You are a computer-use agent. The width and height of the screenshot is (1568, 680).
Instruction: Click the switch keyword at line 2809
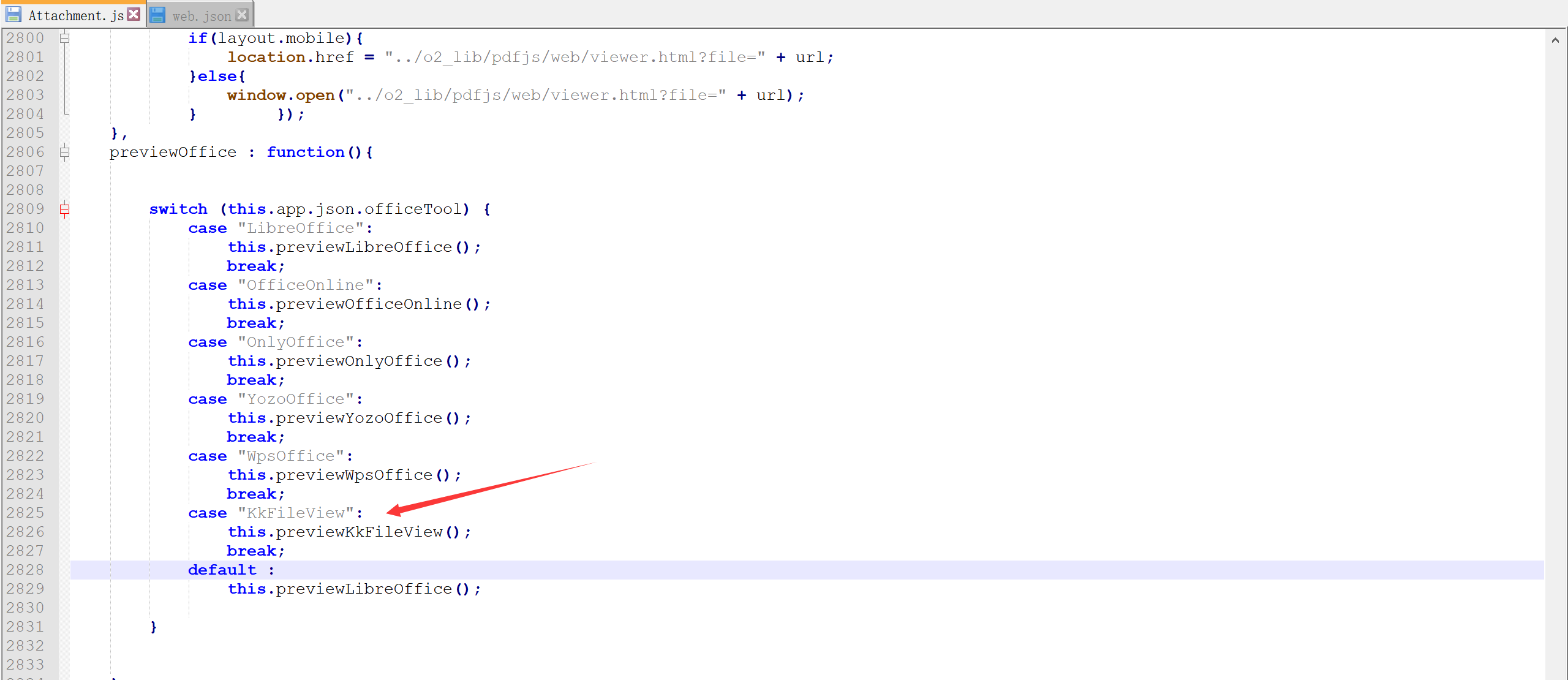click(178, 209)
